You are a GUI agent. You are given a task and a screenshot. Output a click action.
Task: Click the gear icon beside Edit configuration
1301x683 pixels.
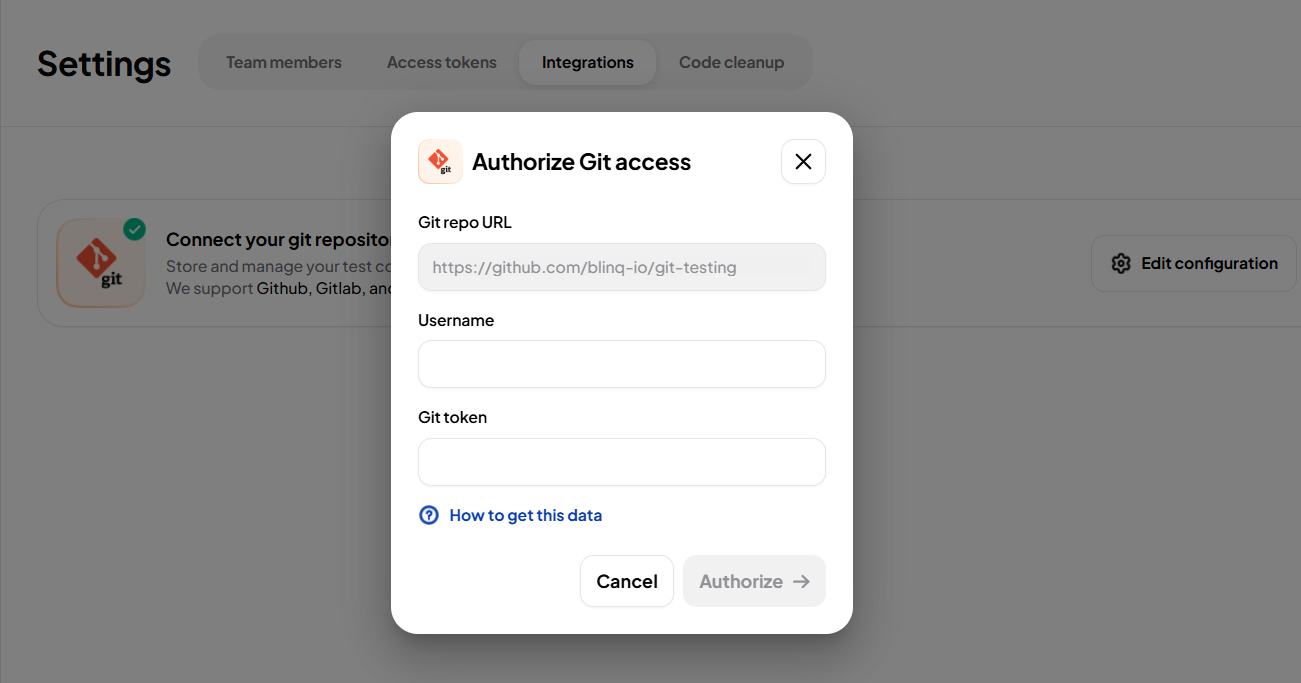click(x=1121, y=263)
